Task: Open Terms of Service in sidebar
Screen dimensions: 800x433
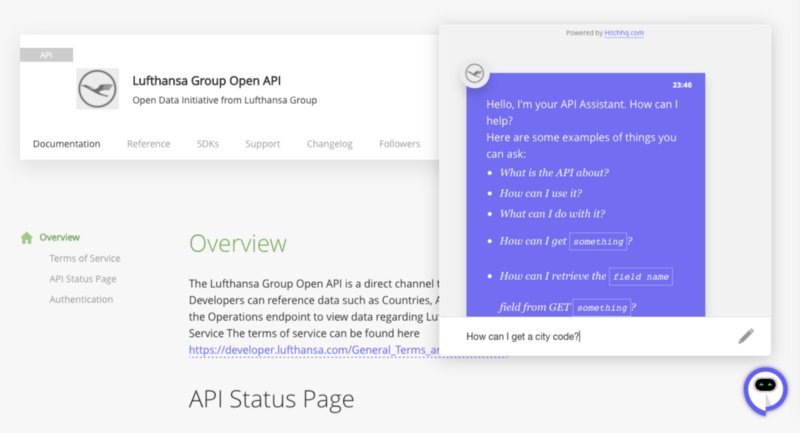Action: [85, 258]
